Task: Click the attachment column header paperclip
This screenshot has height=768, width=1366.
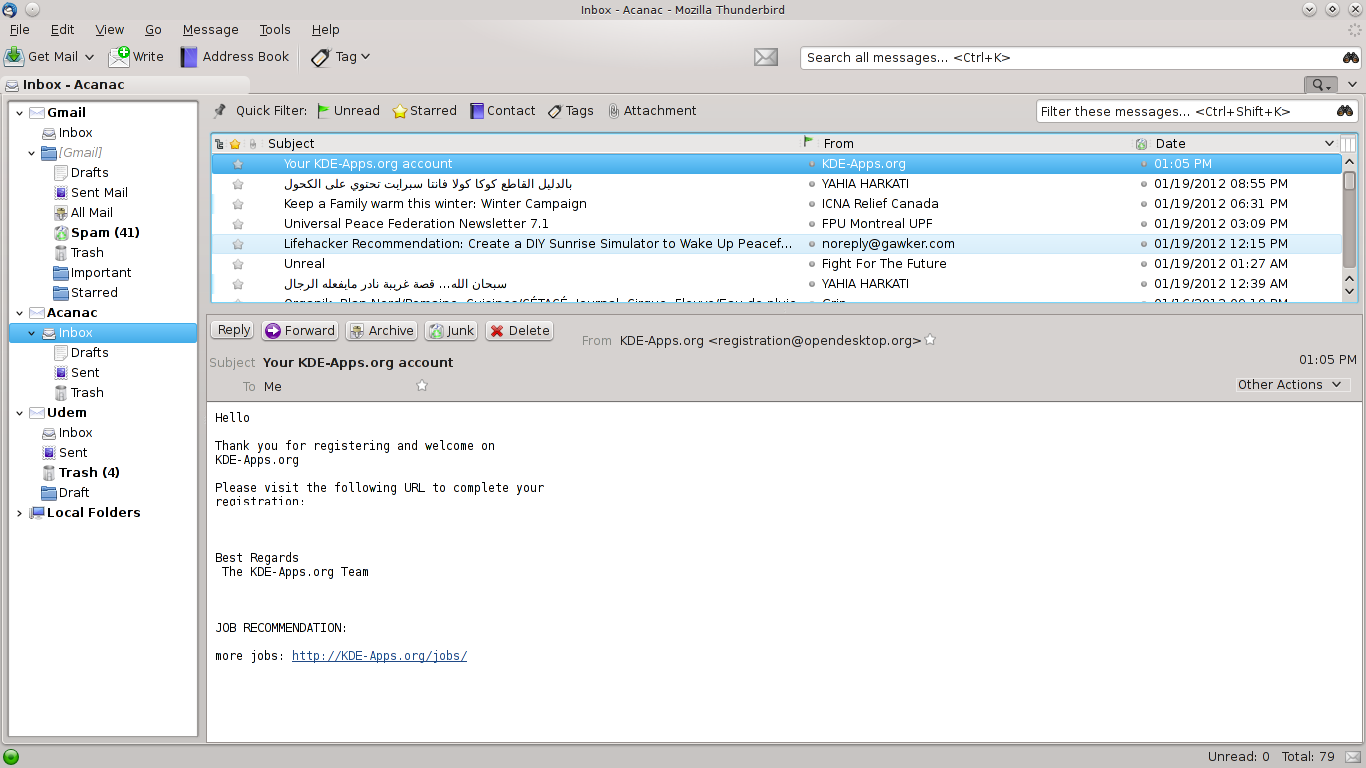Action: [x=253, y=144]
